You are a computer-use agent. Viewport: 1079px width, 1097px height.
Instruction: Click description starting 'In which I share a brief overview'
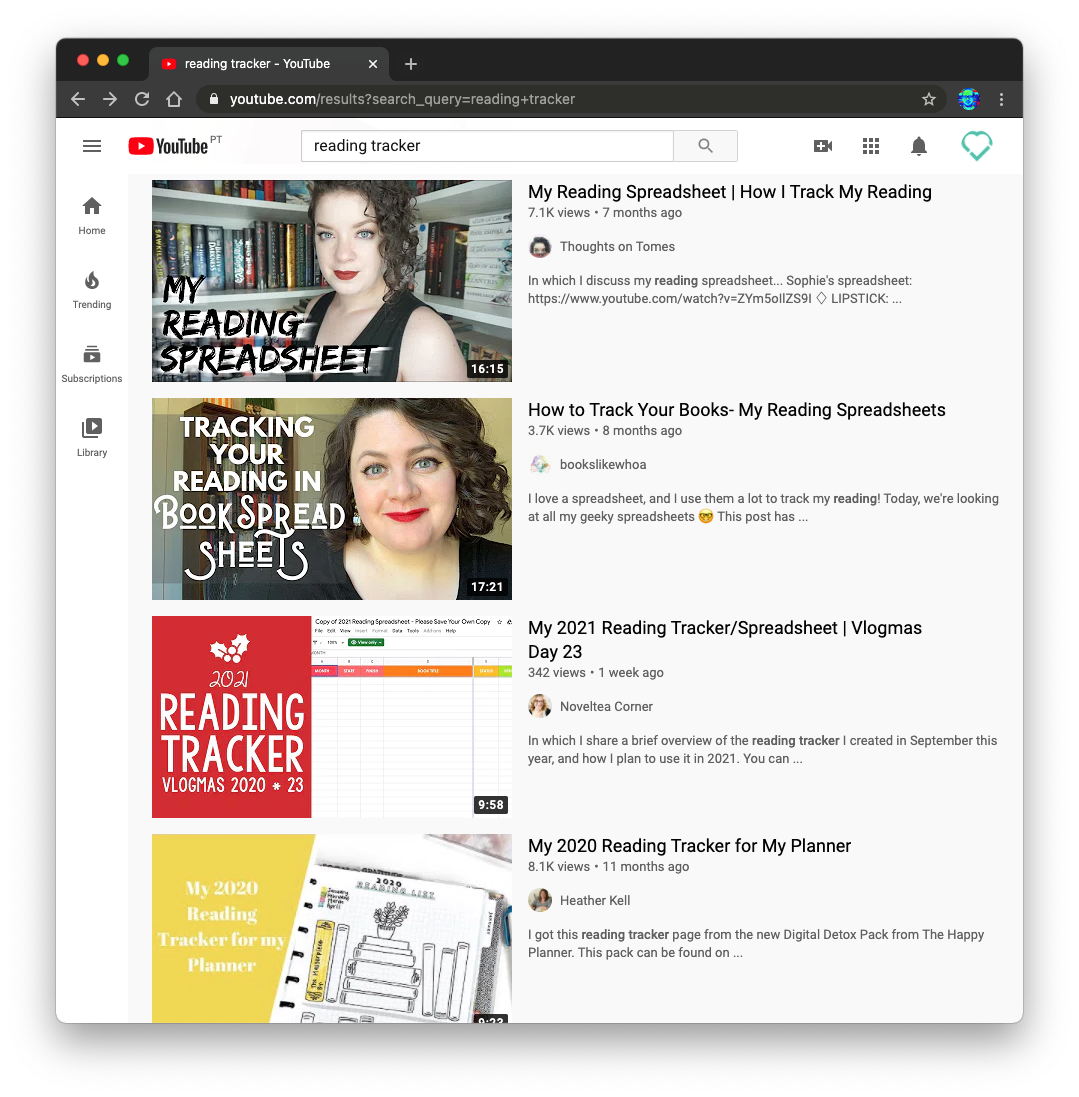tap(763, 750)
